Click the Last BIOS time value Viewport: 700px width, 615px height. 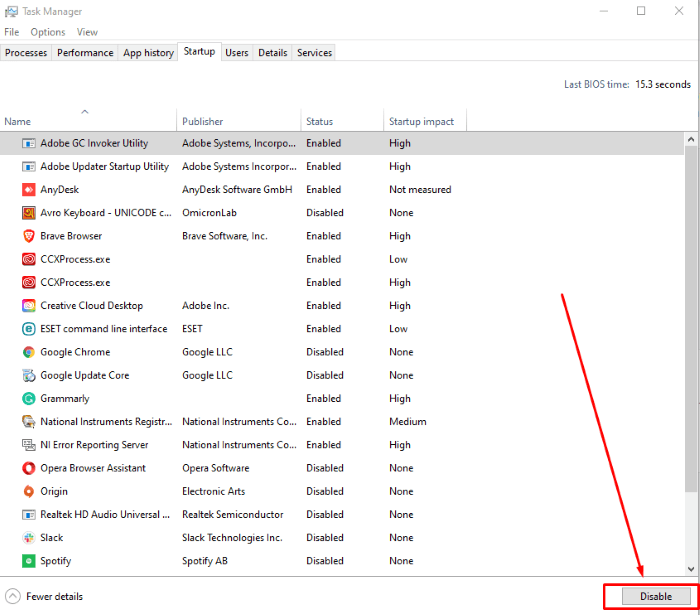[x=662, y=84]
